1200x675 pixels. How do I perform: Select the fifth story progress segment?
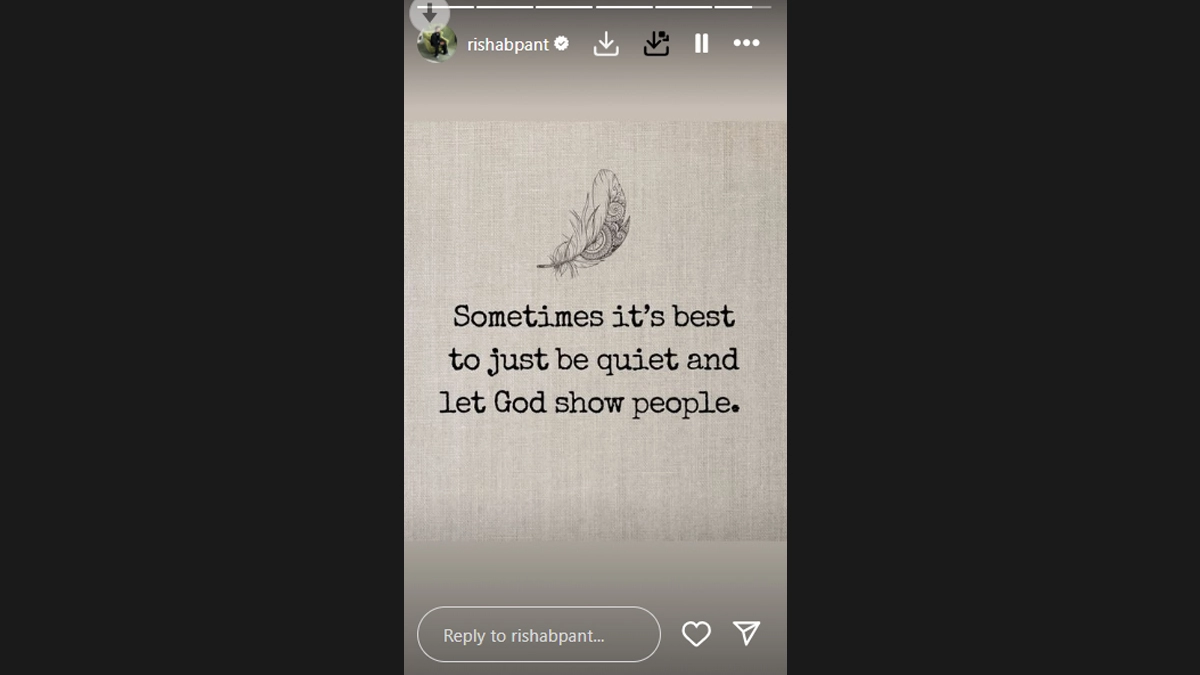683,6
